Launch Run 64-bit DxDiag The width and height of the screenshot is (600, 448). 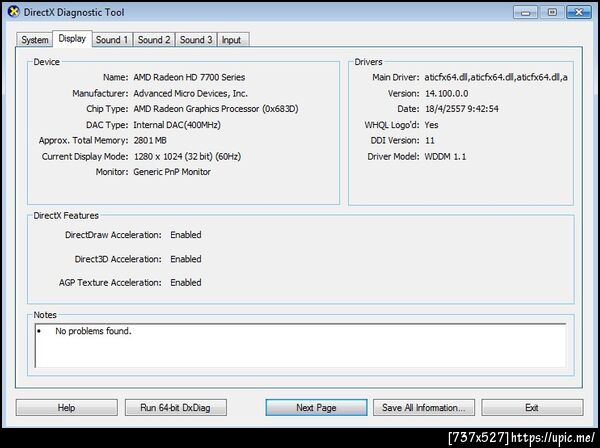(x=176, y=408)
